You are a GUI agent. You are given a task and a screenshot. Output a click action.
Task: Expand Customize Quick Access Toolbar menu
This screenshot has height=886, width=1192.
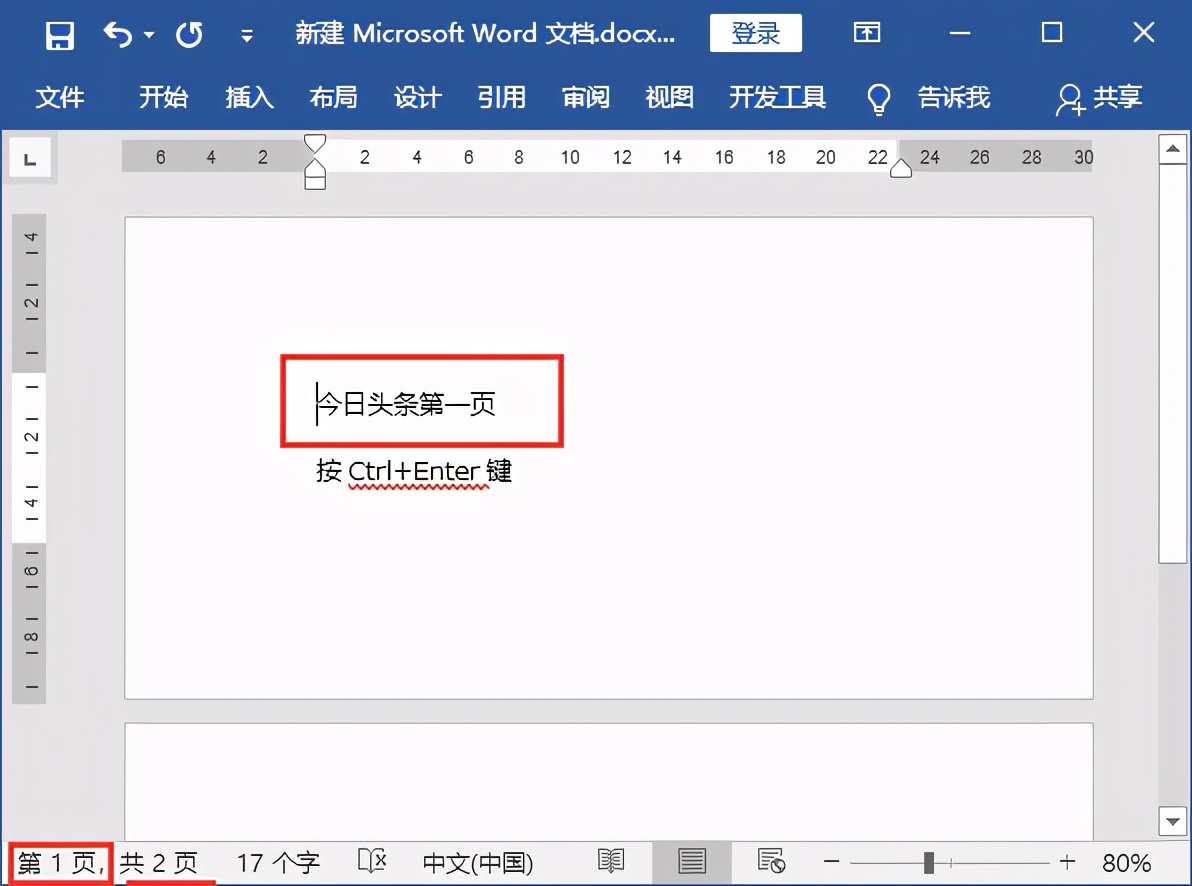247,36
